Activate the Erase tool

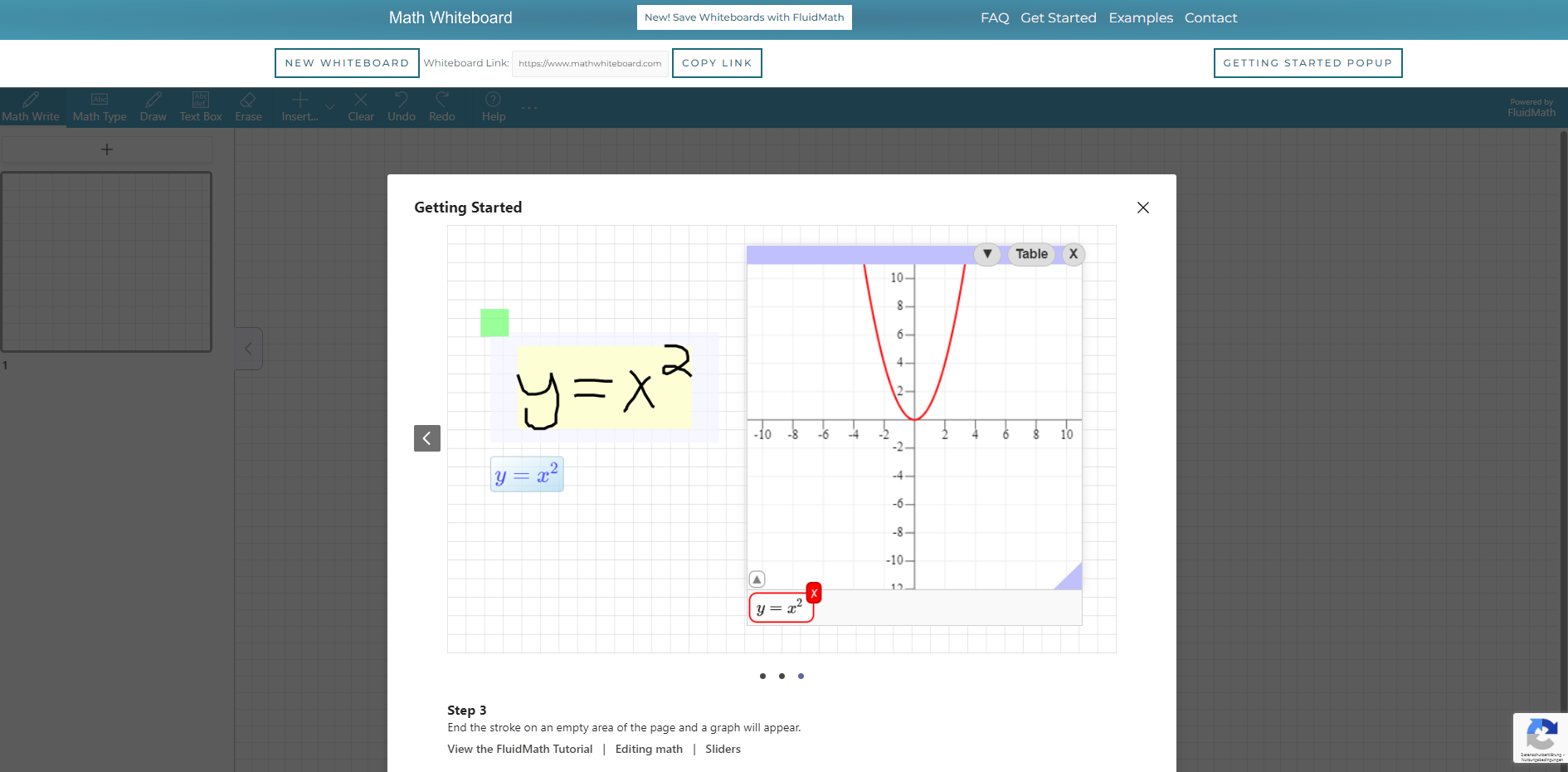pos(248,106)
